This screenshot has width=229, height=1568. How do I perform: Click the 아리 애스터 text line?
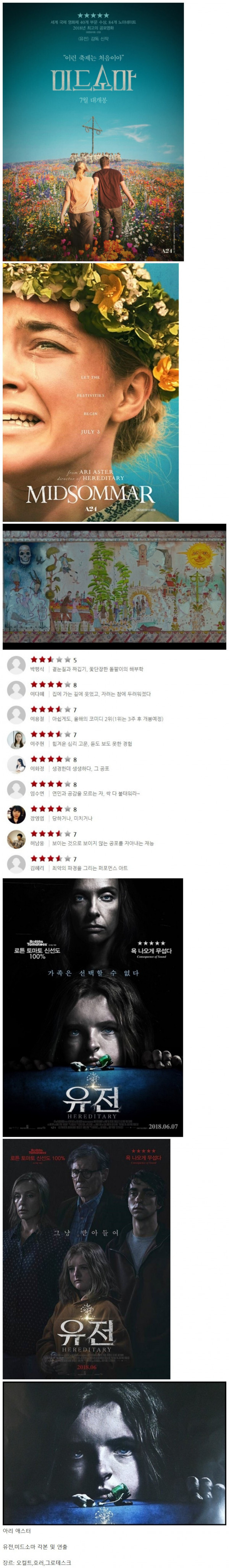16,1531
